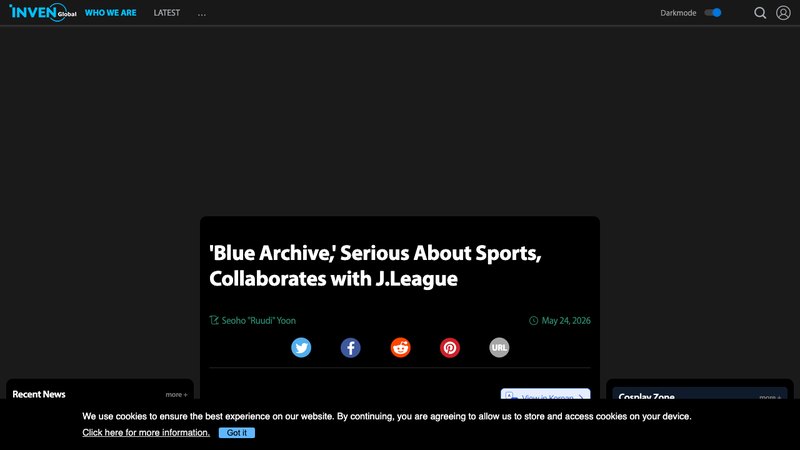
Task: Open 'Click here for more information' link
Action: [x=146, y=433]
